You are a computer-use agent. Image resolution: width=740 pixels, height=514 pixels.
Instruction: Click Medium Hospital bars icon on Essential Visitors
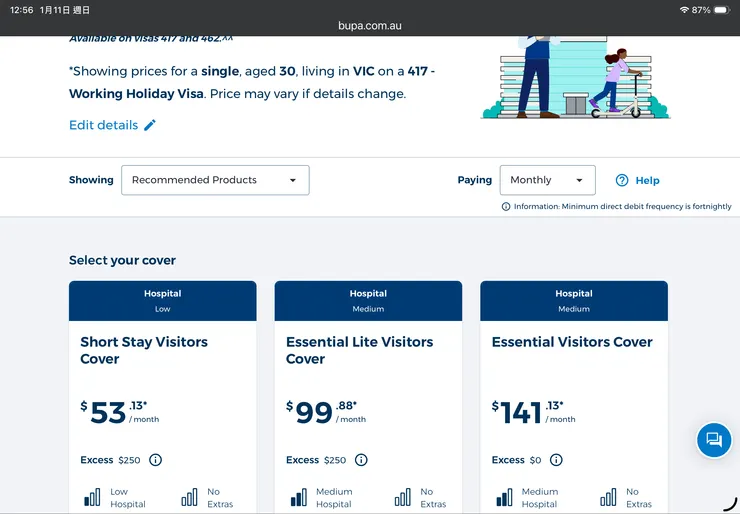(505, 497)
